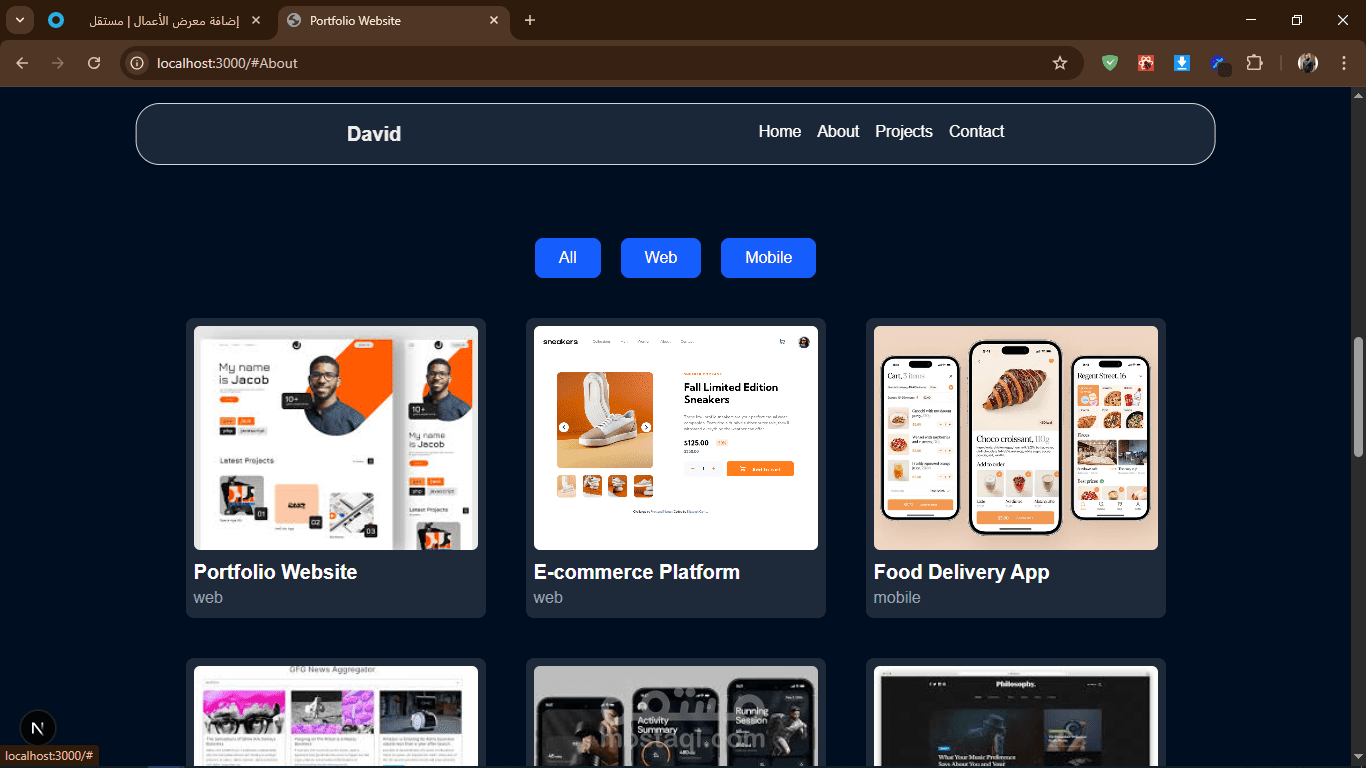Open the red extension icon in toolbar
The height and width of the screenshot is (768, 1366).
tap(1146, 63)
